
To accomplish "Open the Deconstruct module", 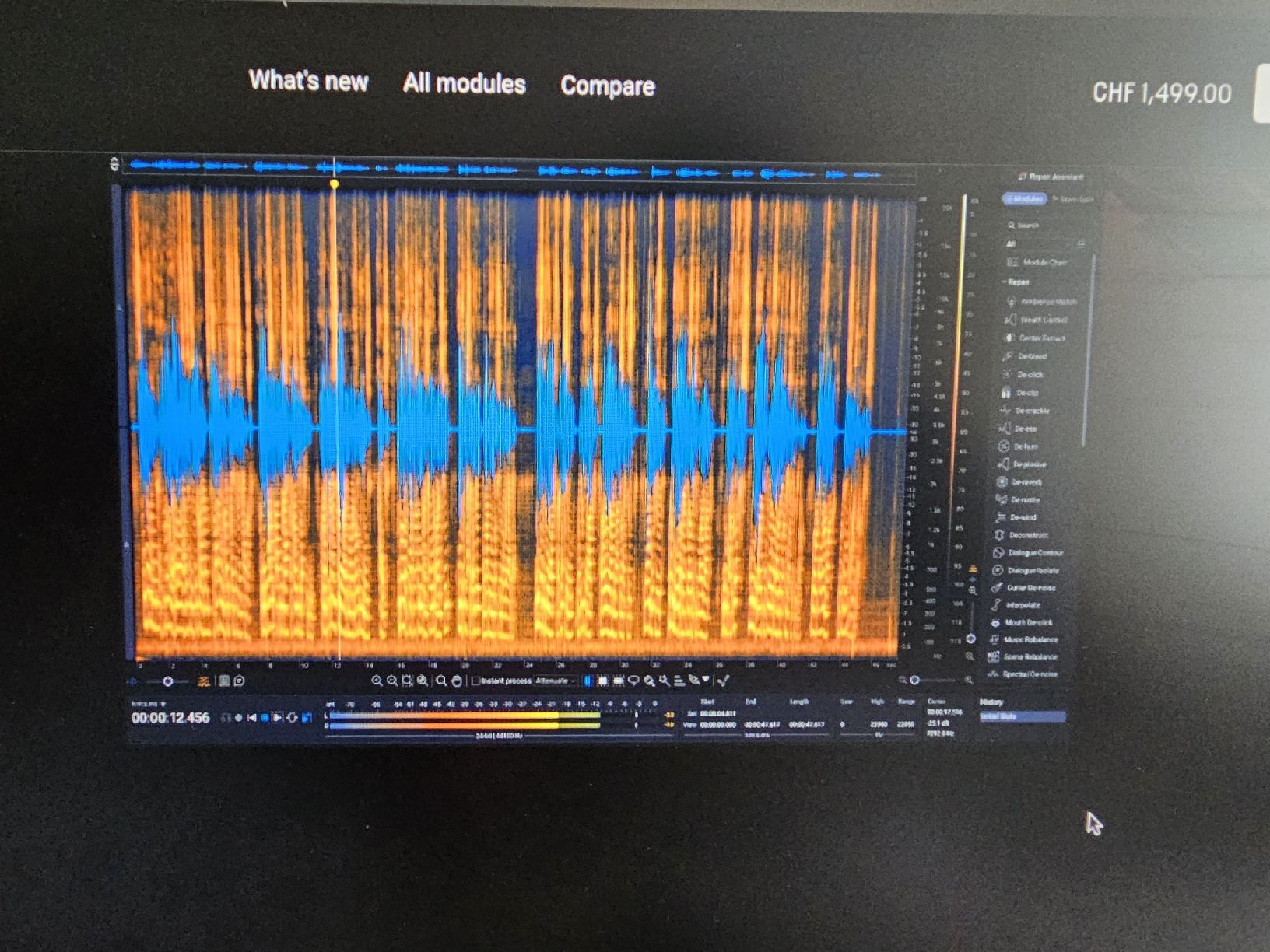I will pyautogui.click(x=1022, y=535).
